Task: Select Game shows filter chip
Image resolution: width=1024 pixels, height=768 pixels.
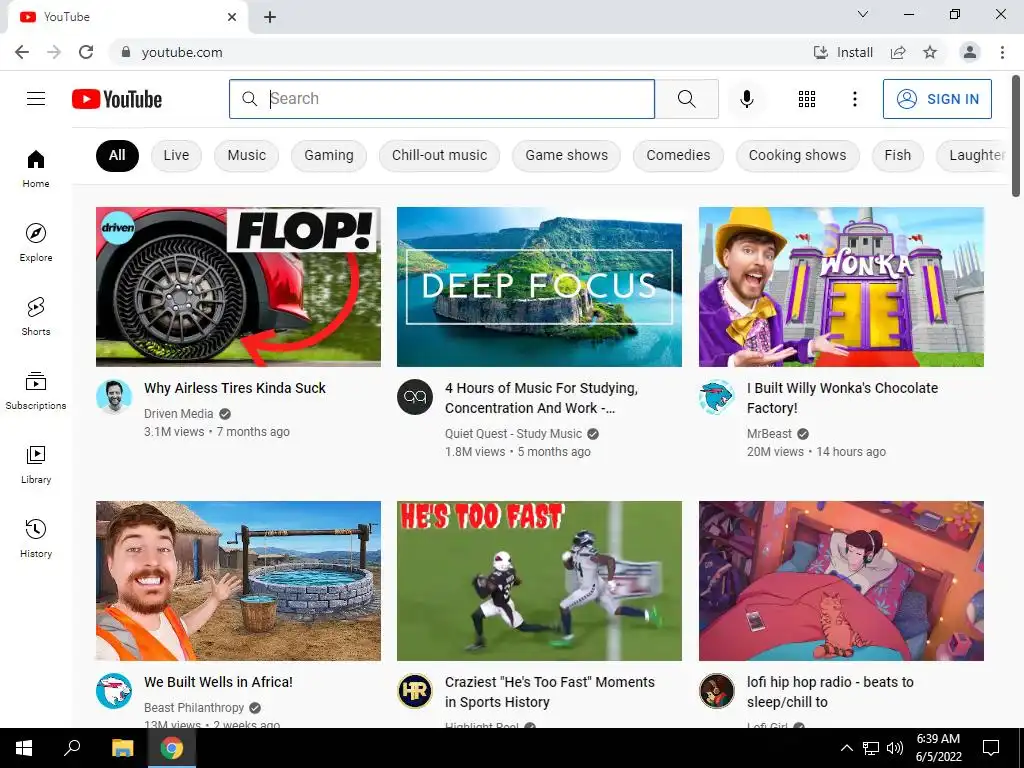Action: tap(566, 155)
